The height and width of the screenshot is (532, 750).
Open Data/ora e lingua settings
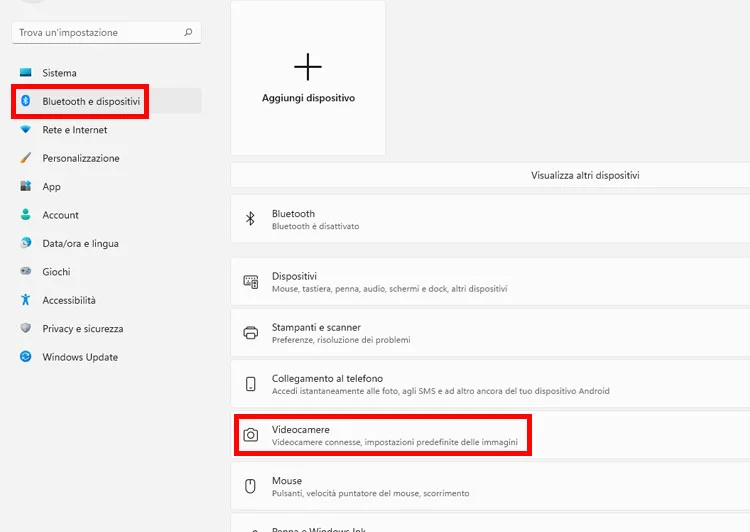pyautogui.click(x=106, y=243)
